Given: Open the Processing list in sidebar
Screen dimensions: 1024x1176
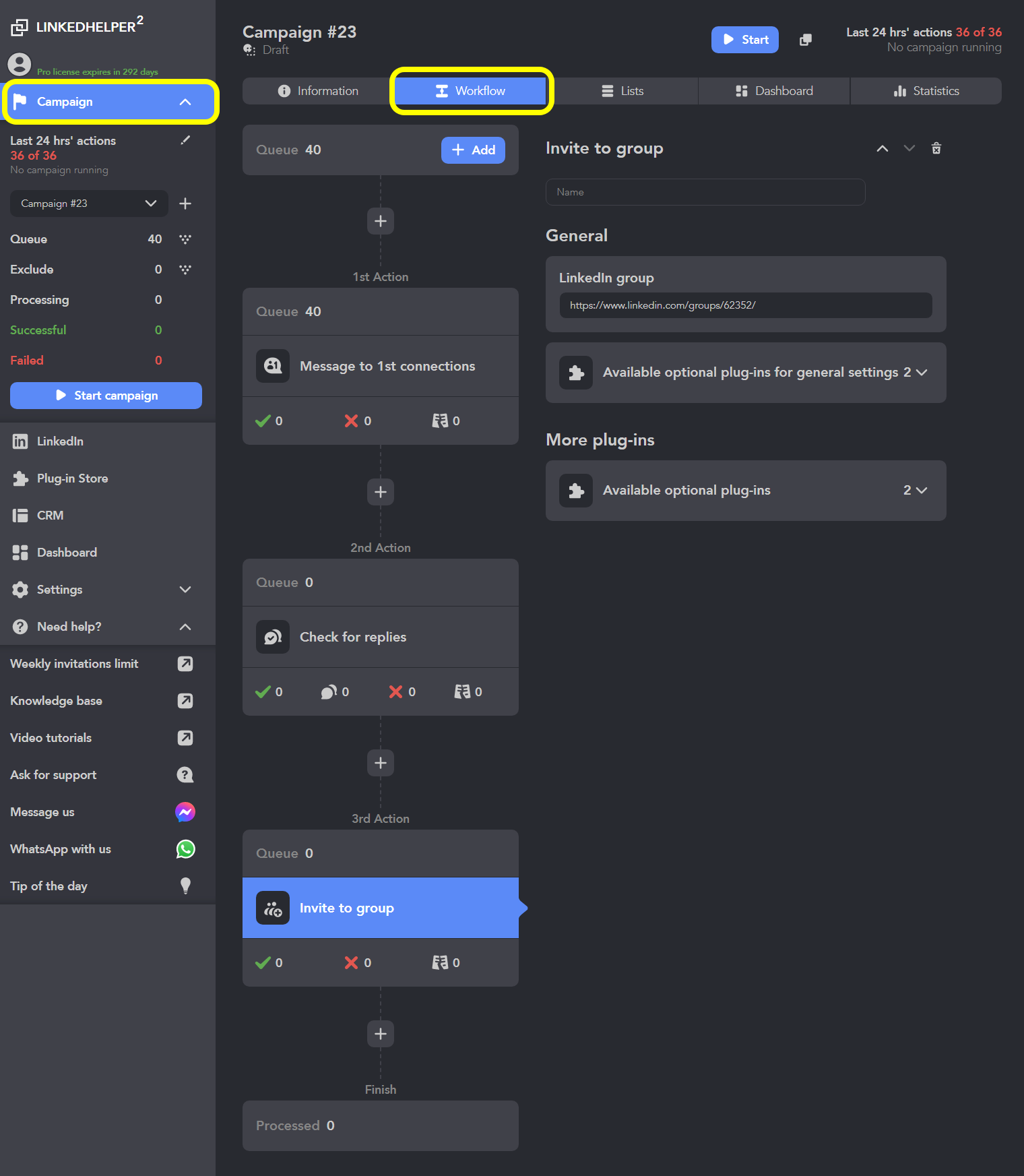Looking at the screenshot, I should coord(86,300).
